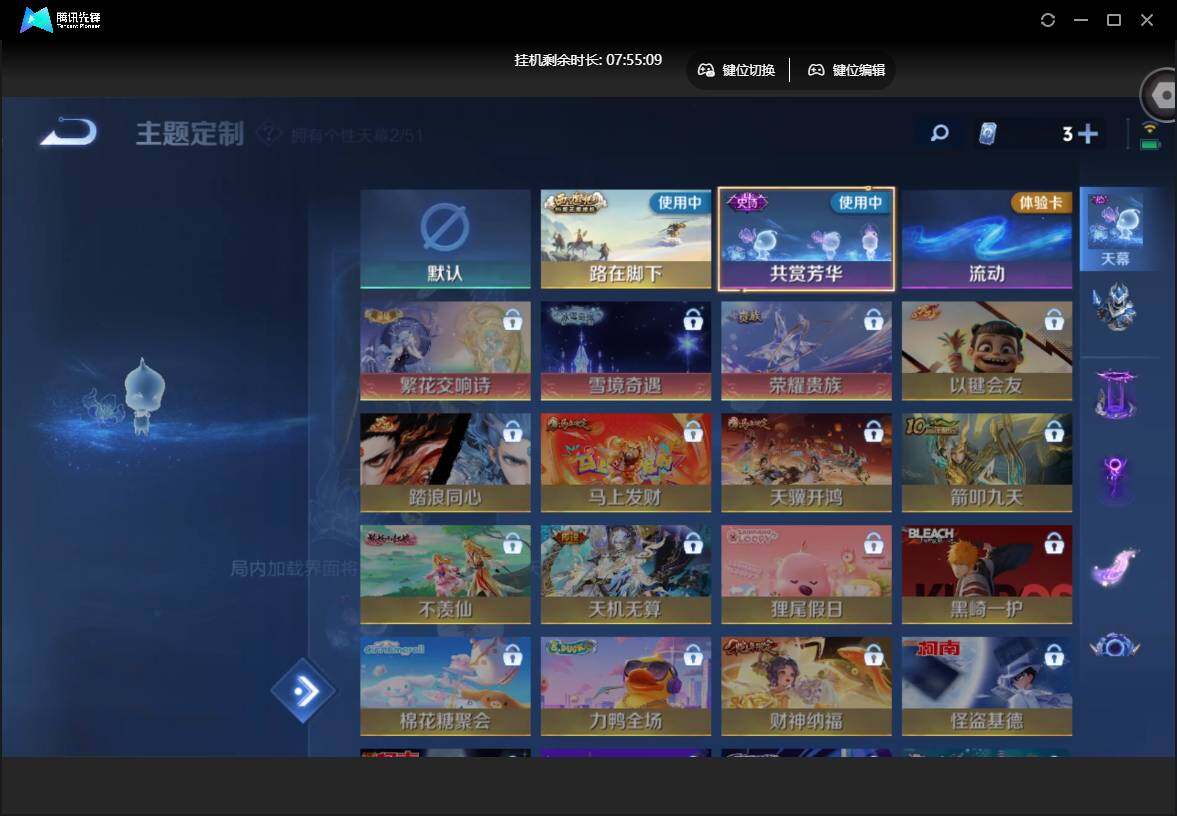Open the 不羡仙 theme card
Viewport: 1177px width, 816px height.
[x=445, y=574]
